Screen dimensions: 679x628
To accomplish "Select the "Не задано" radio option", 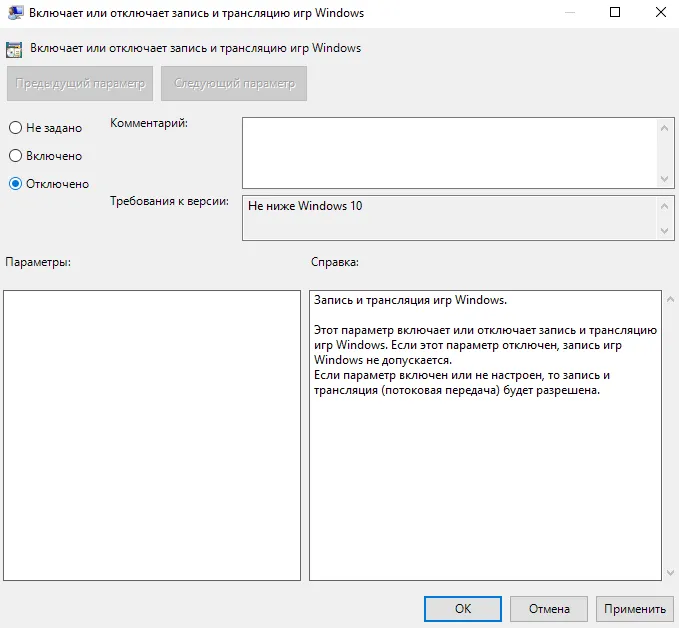I will click(x=16, y=128).
